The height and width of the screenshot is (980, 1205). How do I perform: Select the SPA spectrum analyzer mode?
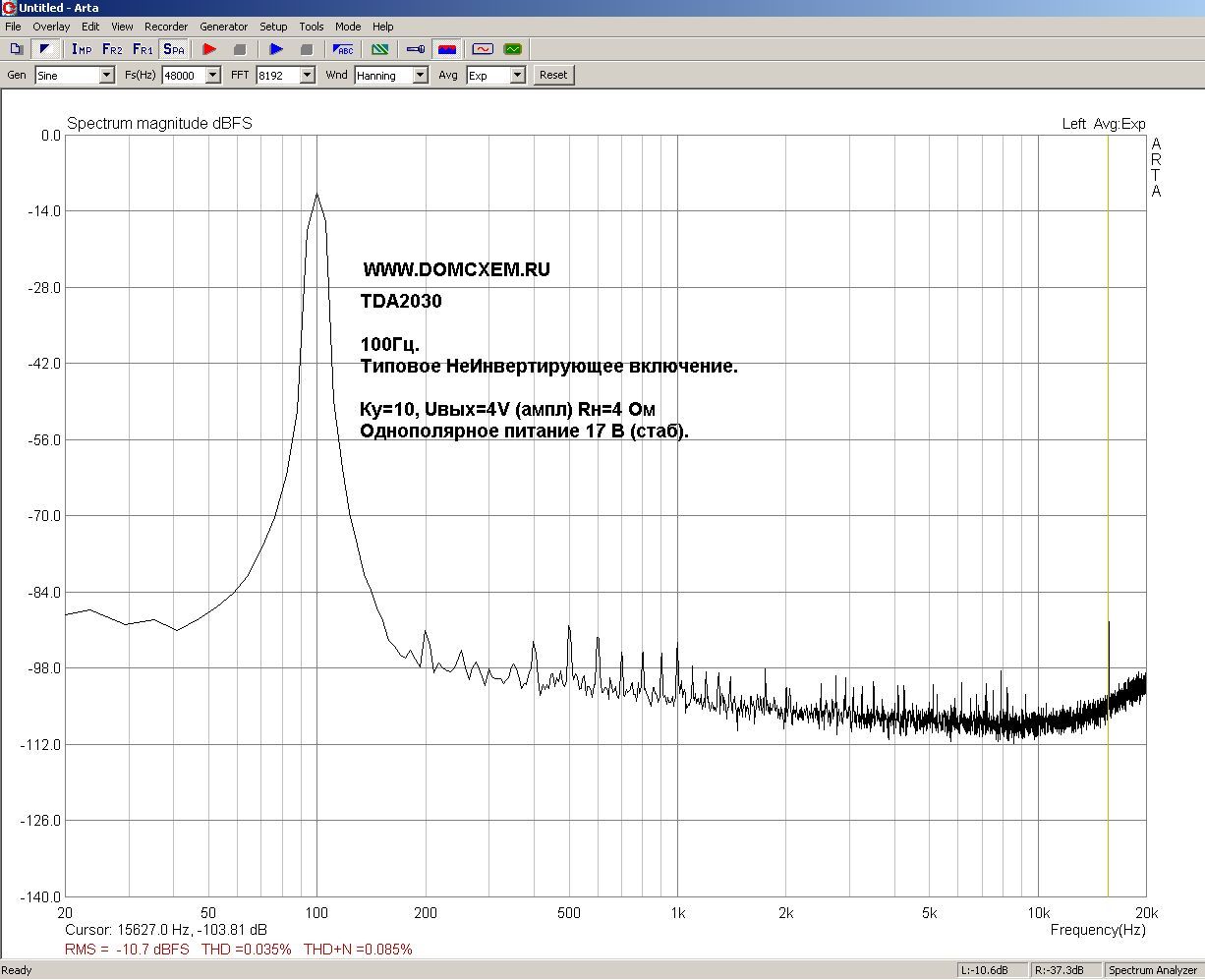173,48
